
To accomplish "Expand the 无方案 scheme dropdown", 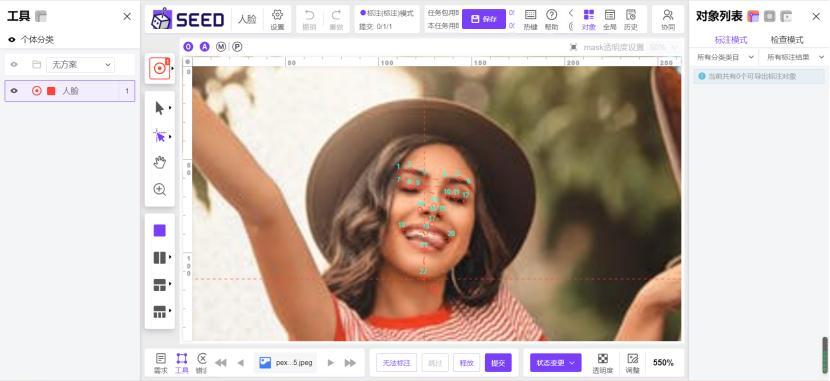I will [x=80, y=65].
